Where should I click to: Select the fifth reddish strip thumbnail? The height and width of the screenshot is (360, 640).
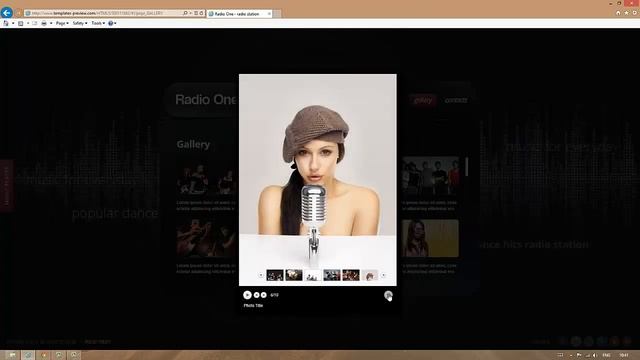(x=351, y=275)
